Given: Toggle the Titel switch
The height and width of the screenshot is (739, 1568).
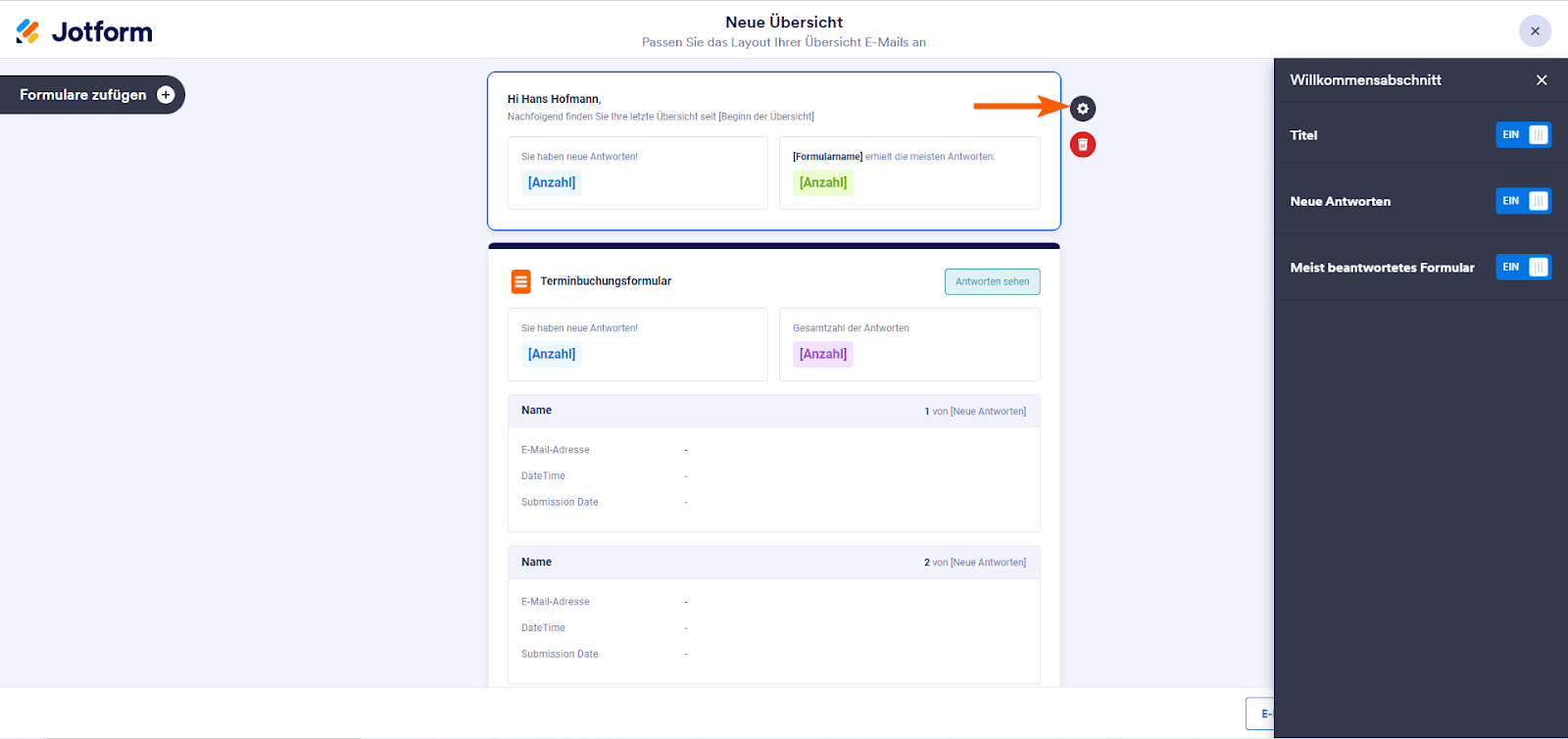Looking at the screenshot, I should tap(1523, 135).
